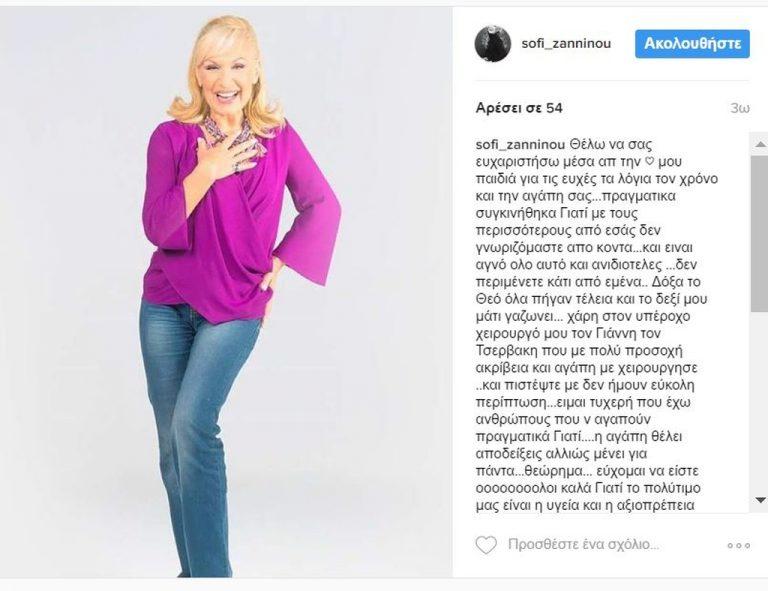Click the small heart emoji in the caption
Viewport: 768px width, 591px height.
(648, 162)
